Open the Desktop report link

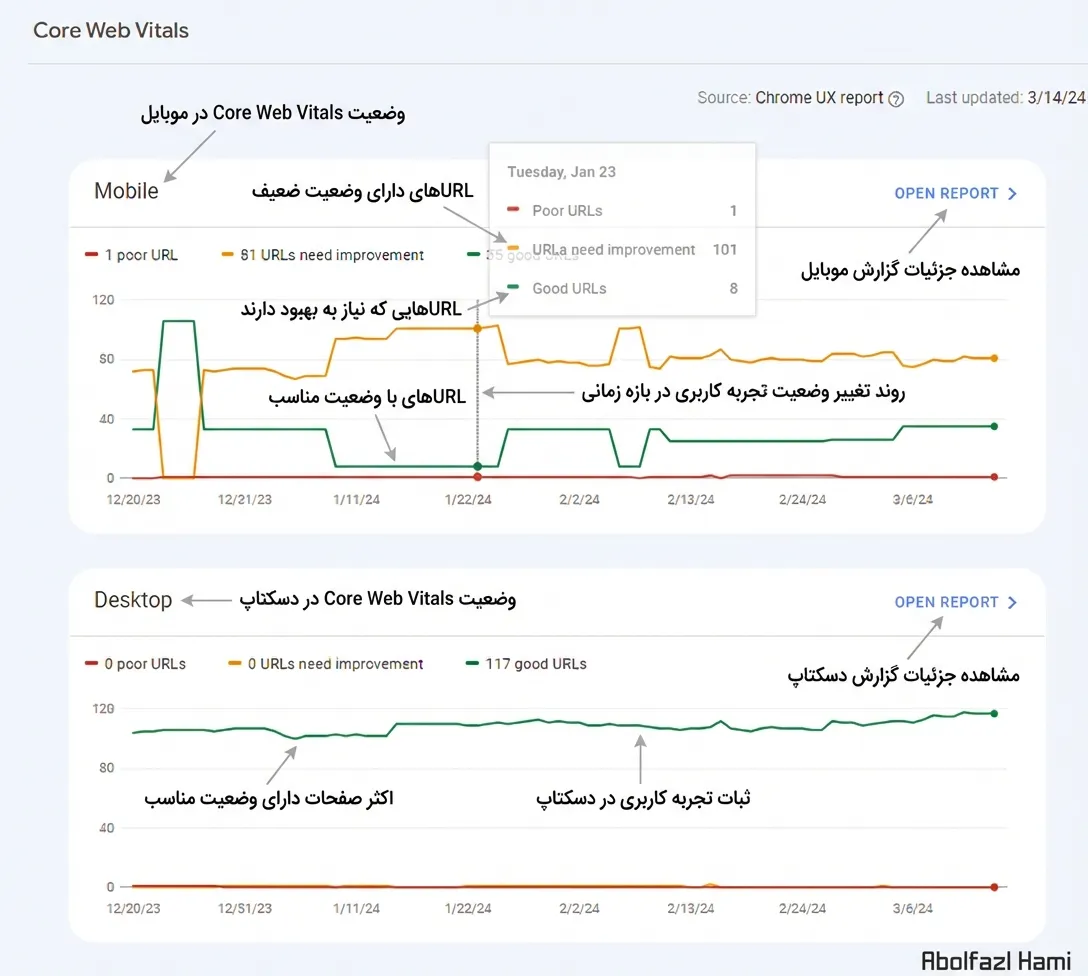(946, 602)
